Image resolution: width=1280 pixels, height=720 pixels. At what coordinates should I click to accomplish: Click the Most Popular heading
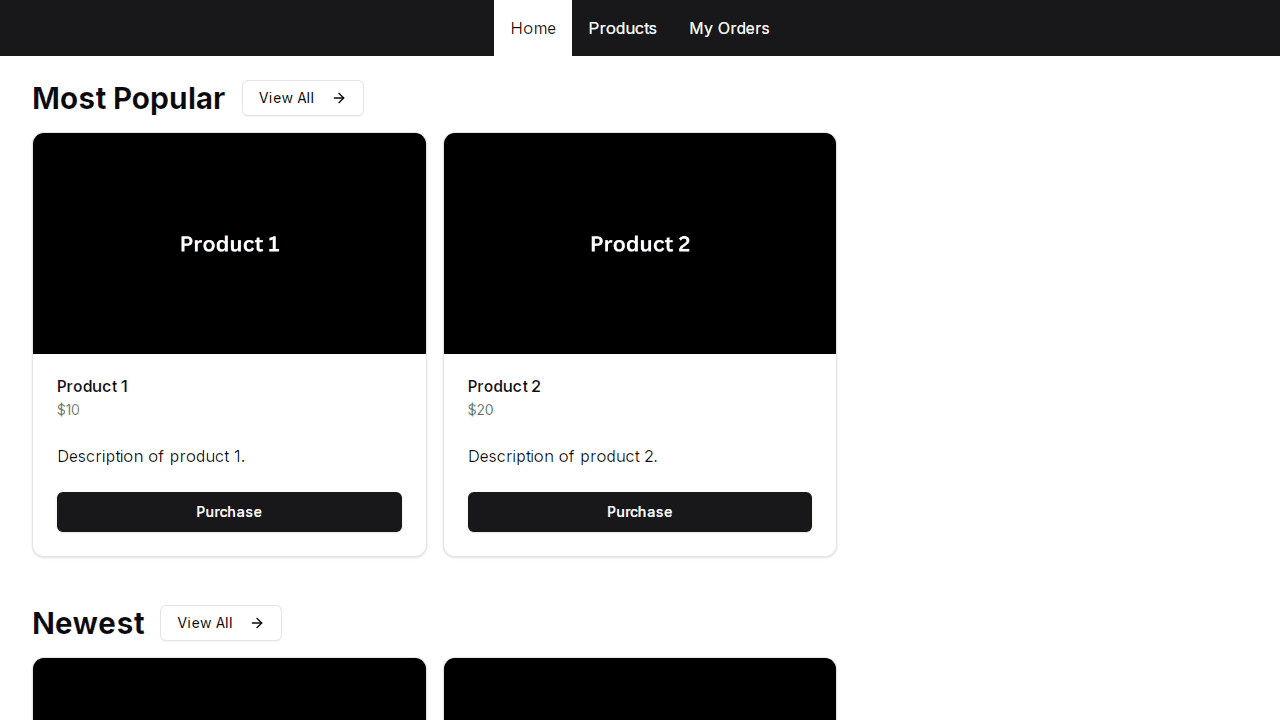(128, 98)
